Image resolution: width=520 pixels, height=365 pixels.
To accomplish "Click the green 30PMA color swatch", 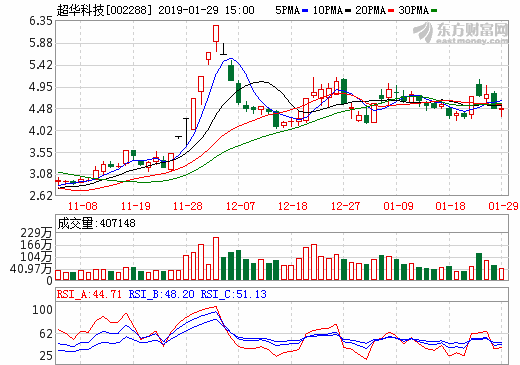I will point(434,11).
